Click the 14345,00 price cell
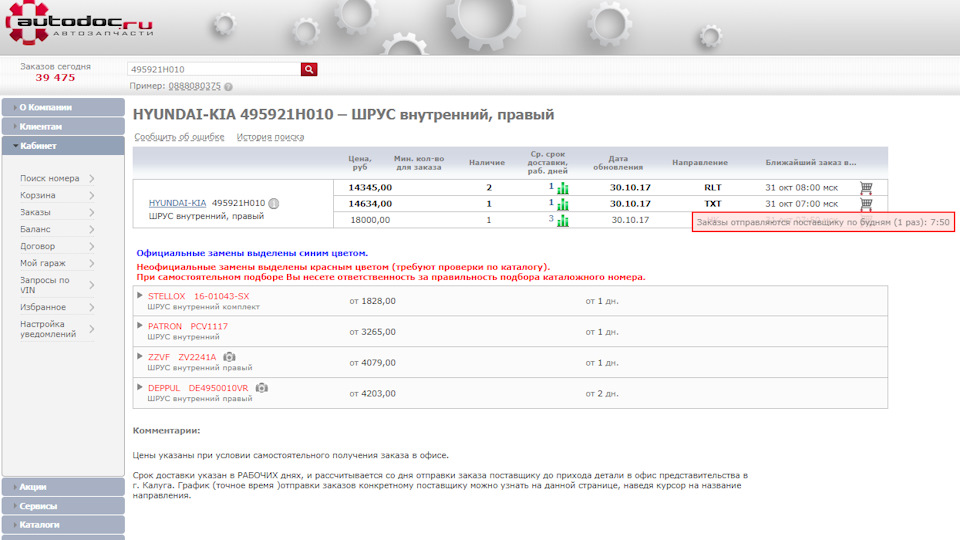Screen dimensions: 960x540 (x=370, y=187)
